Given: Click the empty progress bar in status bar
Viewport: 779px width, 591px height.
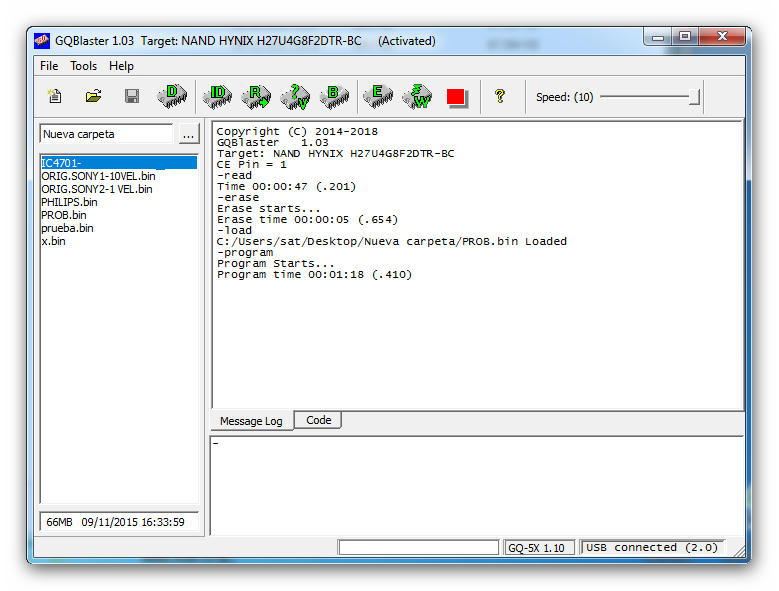Looking at the screenshot, I should point(418,547).
